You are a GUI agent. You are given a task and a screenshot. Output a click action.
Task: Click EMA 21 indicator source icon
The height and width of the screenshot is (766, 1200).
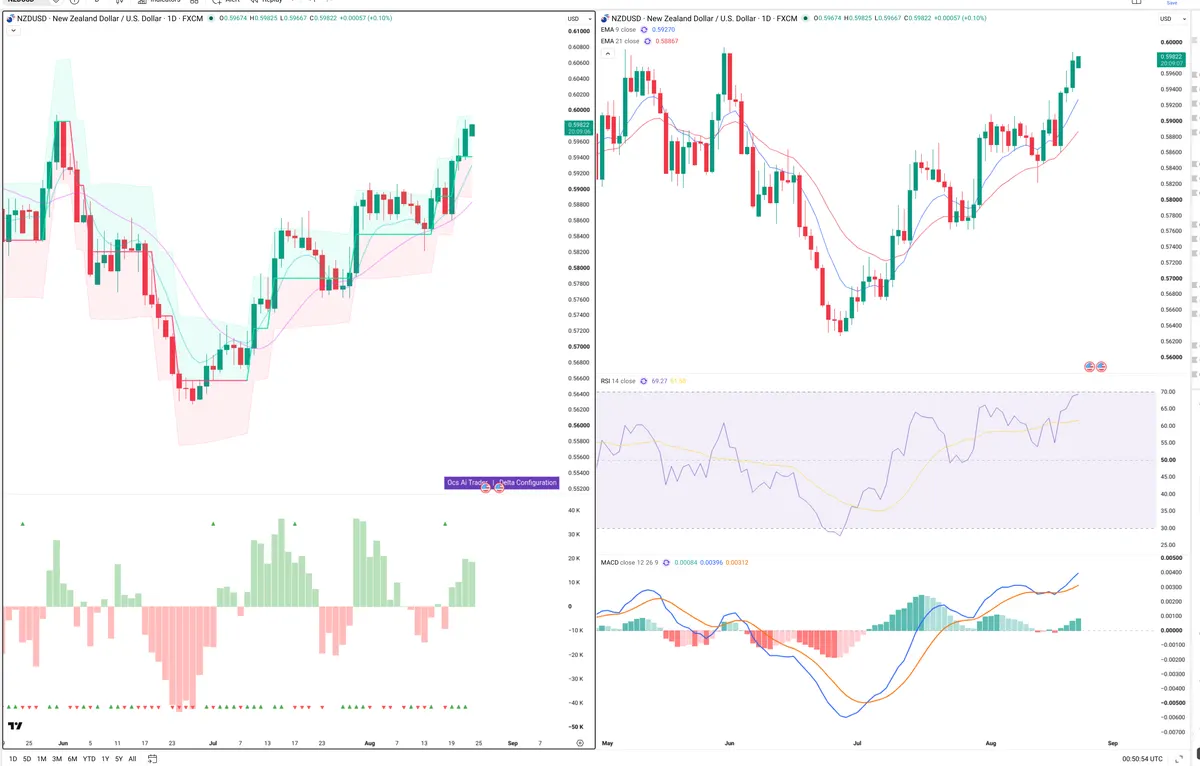[648, 41]
